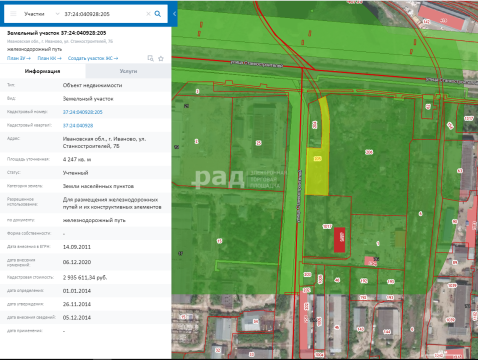478x360 pixels.
Task: Click the zoom-to-object icon beside star
Action: pos(151,58)
